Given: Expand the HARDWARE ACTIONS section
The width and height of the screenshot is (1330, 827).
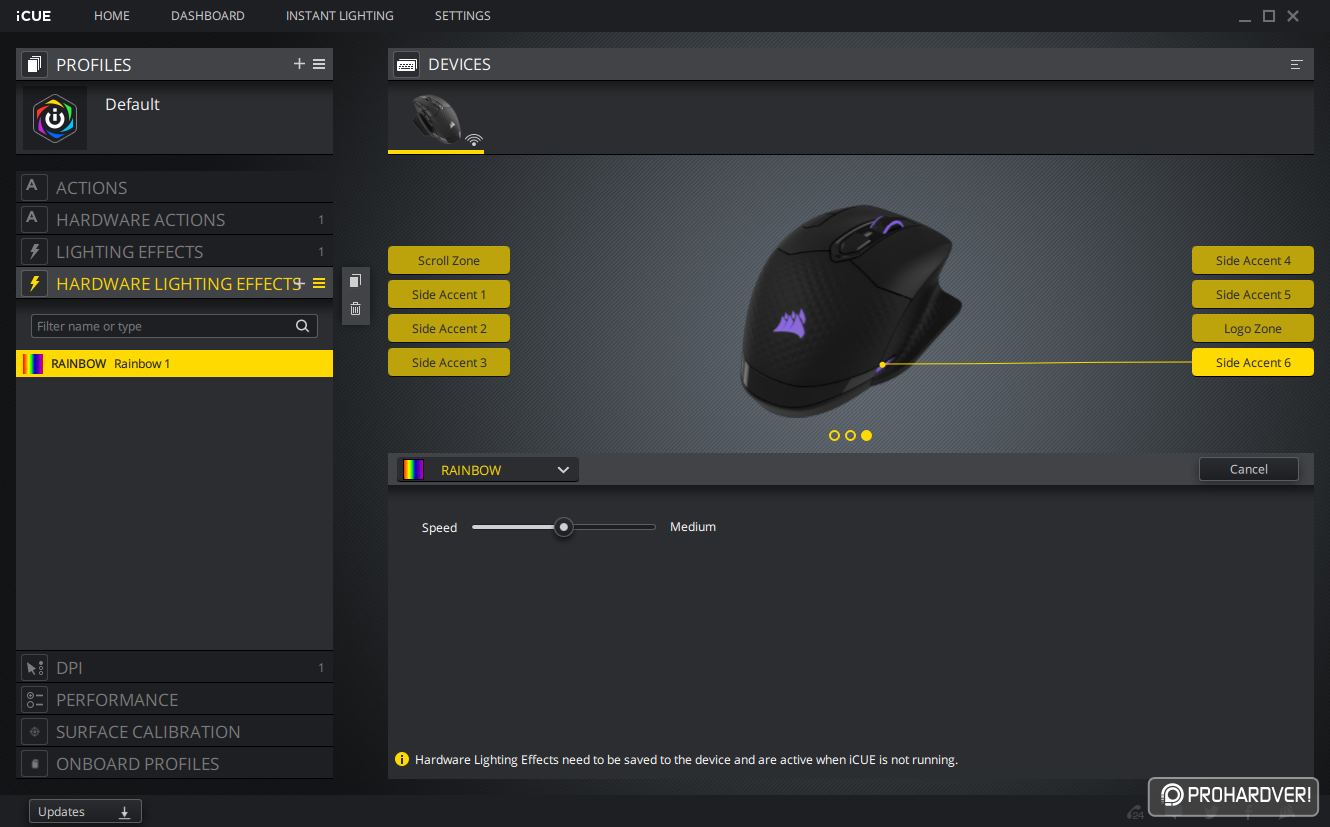Looking at the screenshot, I should tap(174, 220).
